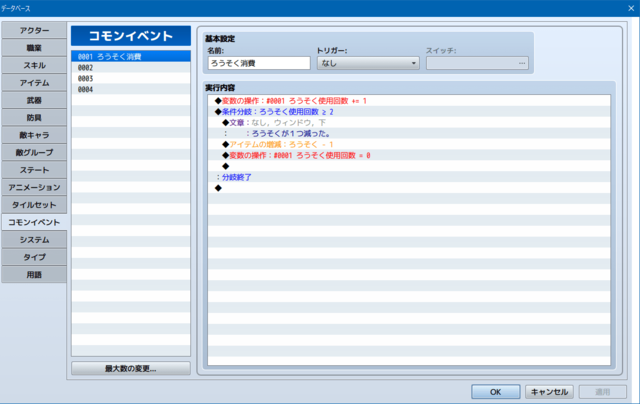Select common event 0001 ろうそく消費

click(x=131, y=56)
